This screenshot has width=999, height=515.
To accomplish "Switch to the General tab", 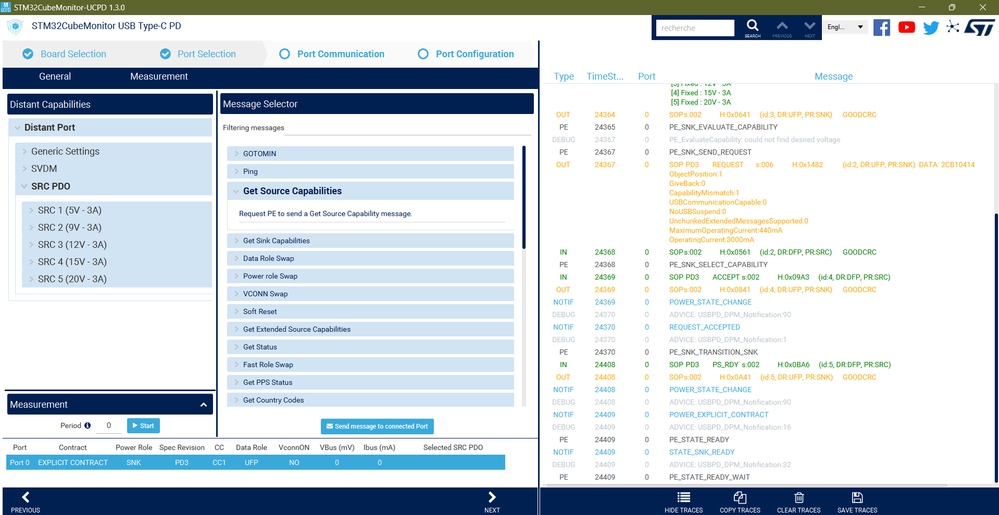I will (55, 76).
